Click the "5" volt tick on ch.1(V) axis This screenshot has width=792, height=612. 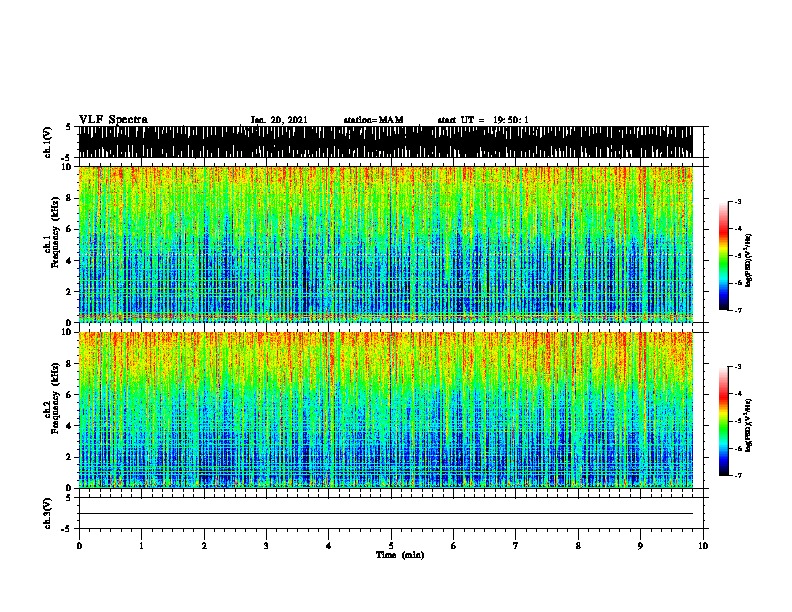68,127
